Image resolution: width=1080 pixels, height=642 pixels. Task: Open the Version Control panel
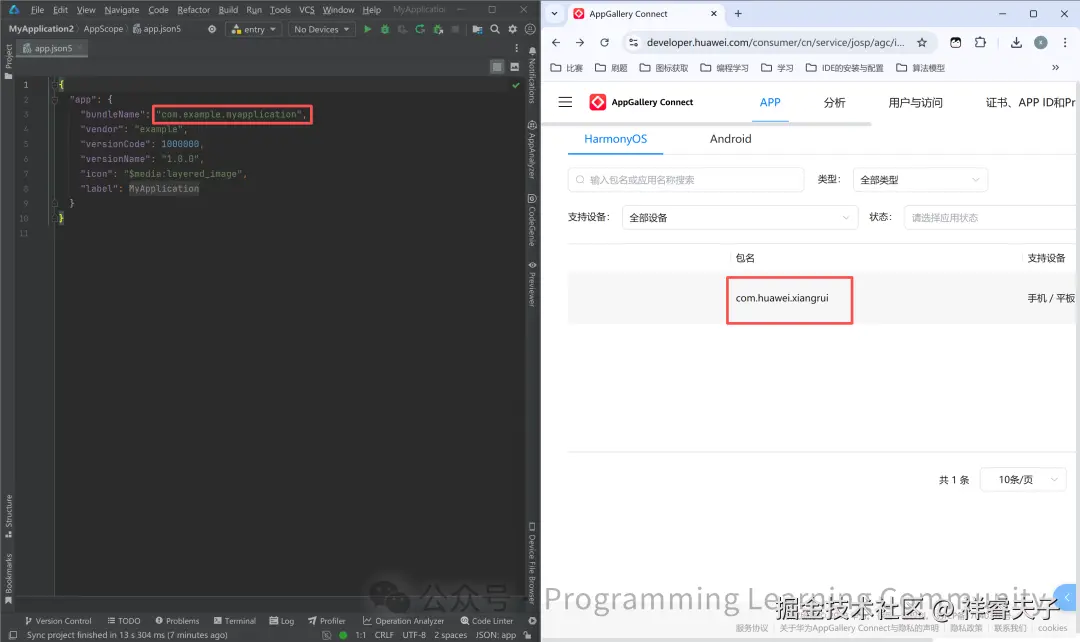click(62, 620)
